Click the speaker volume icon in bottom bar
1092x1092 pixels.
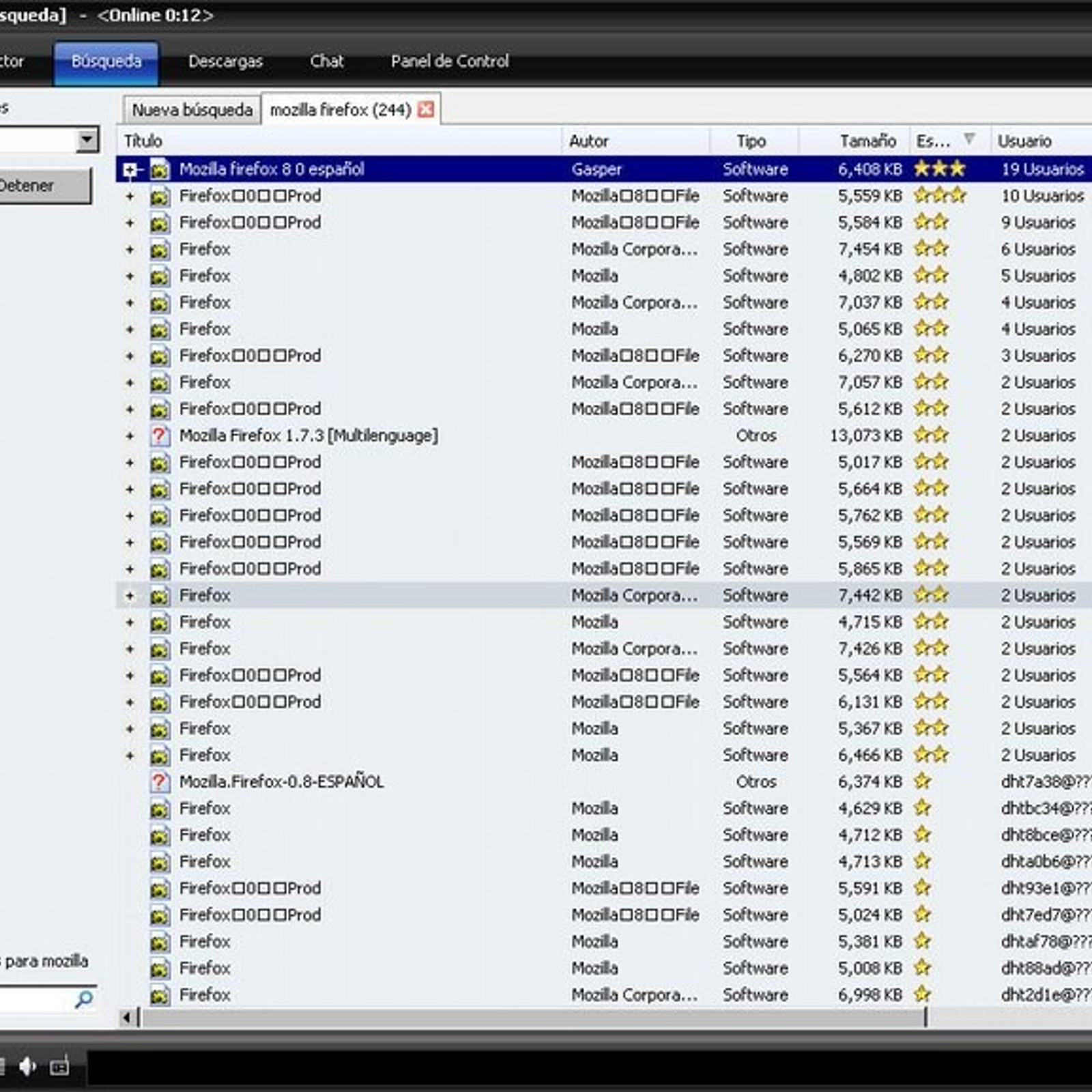pyautogui.click(x=28, y=1065)
